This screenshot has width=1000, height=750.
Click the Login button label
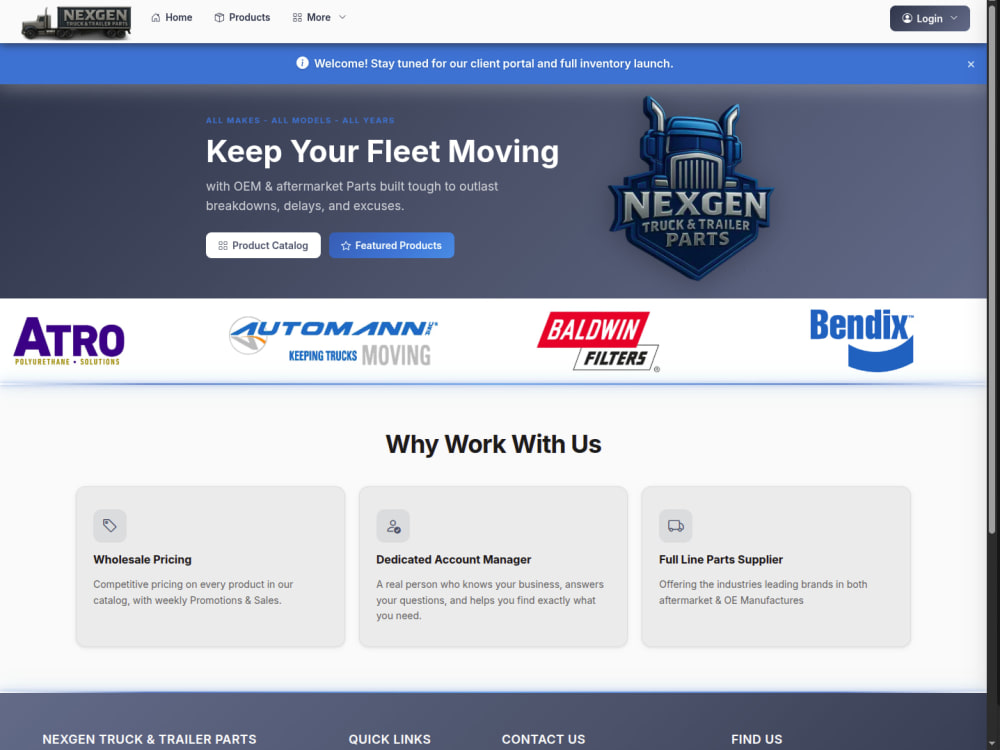pyautogui.click(x=929, y=18)
